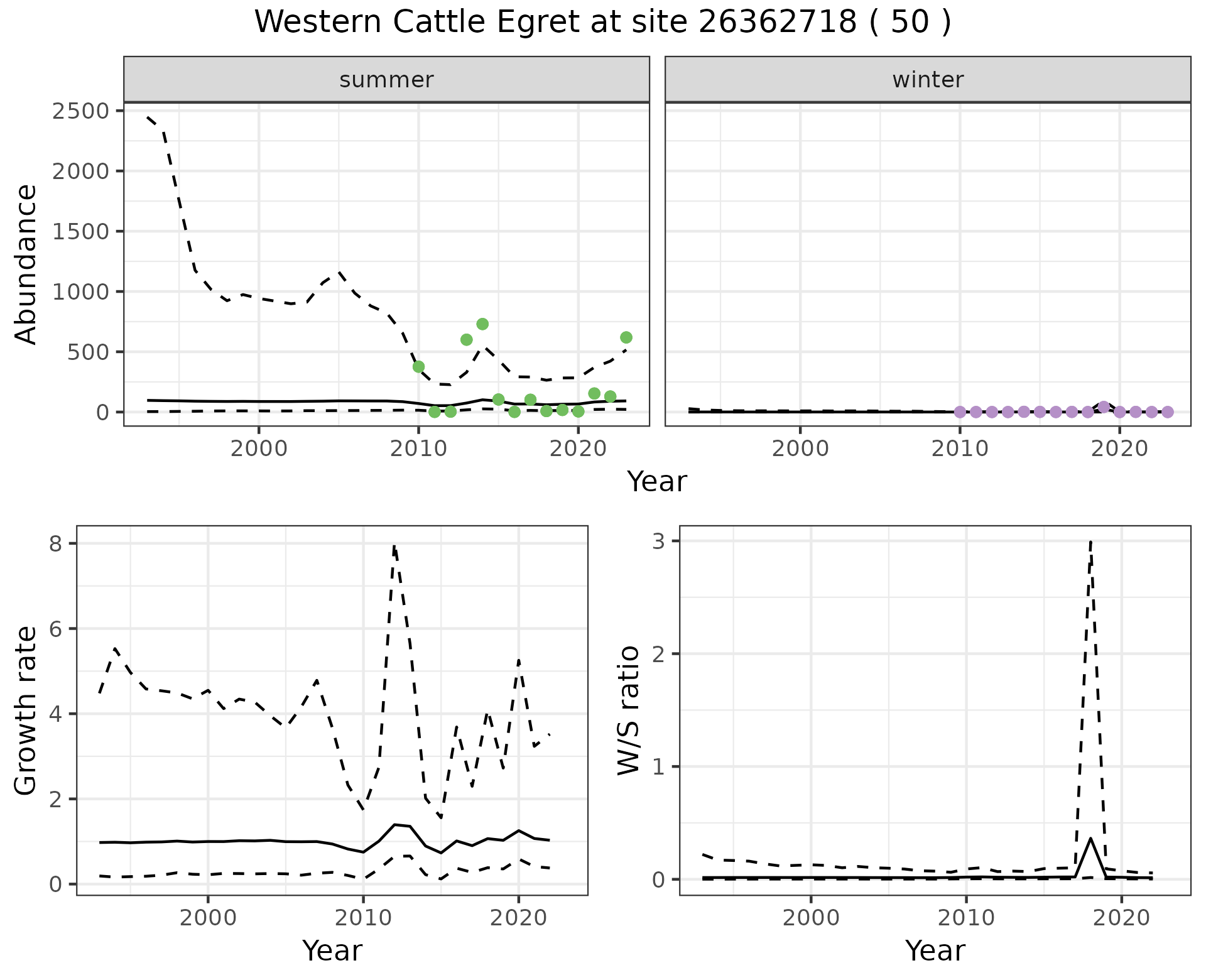Viewport: 1206px width, 980px height.
Task: Click the green summer point at 2010
Action: [x=418, y=366]
